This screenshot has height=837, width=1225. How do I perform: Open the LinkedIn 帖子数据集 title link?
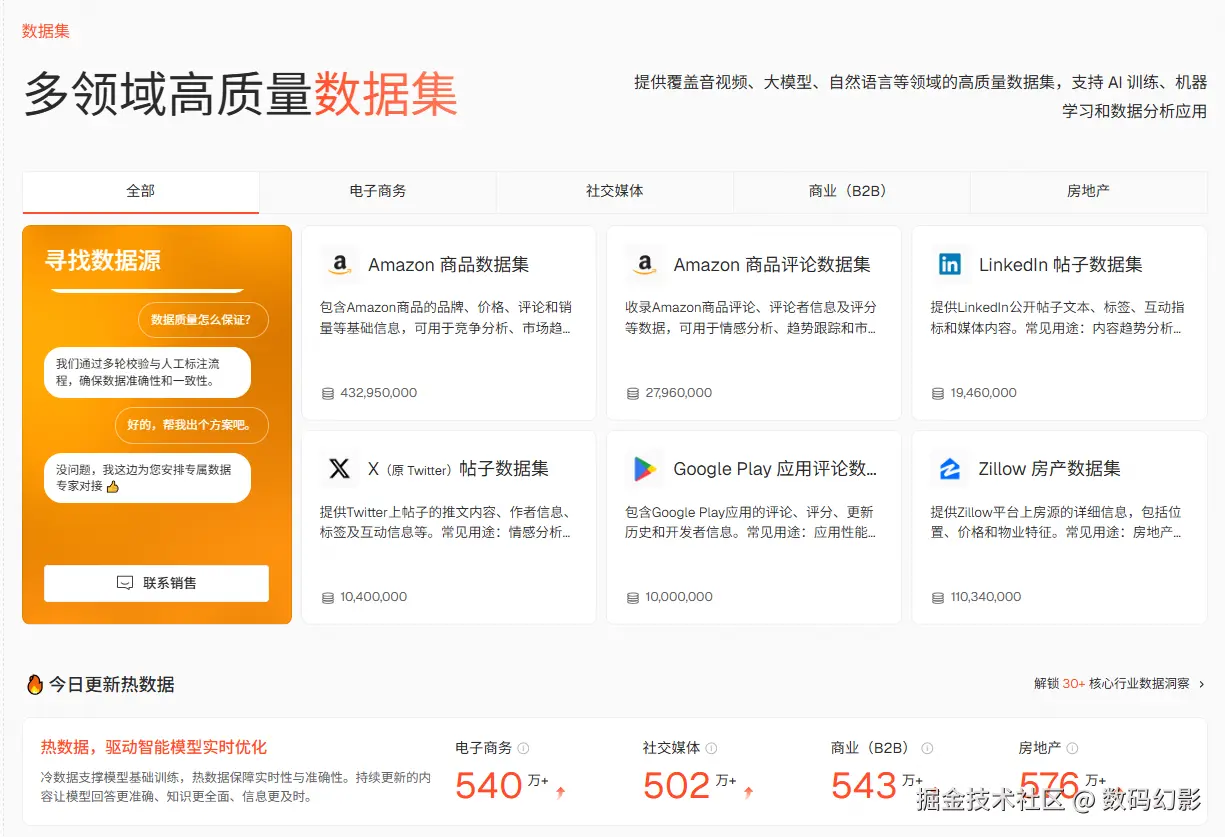(x=1060, y=265)
